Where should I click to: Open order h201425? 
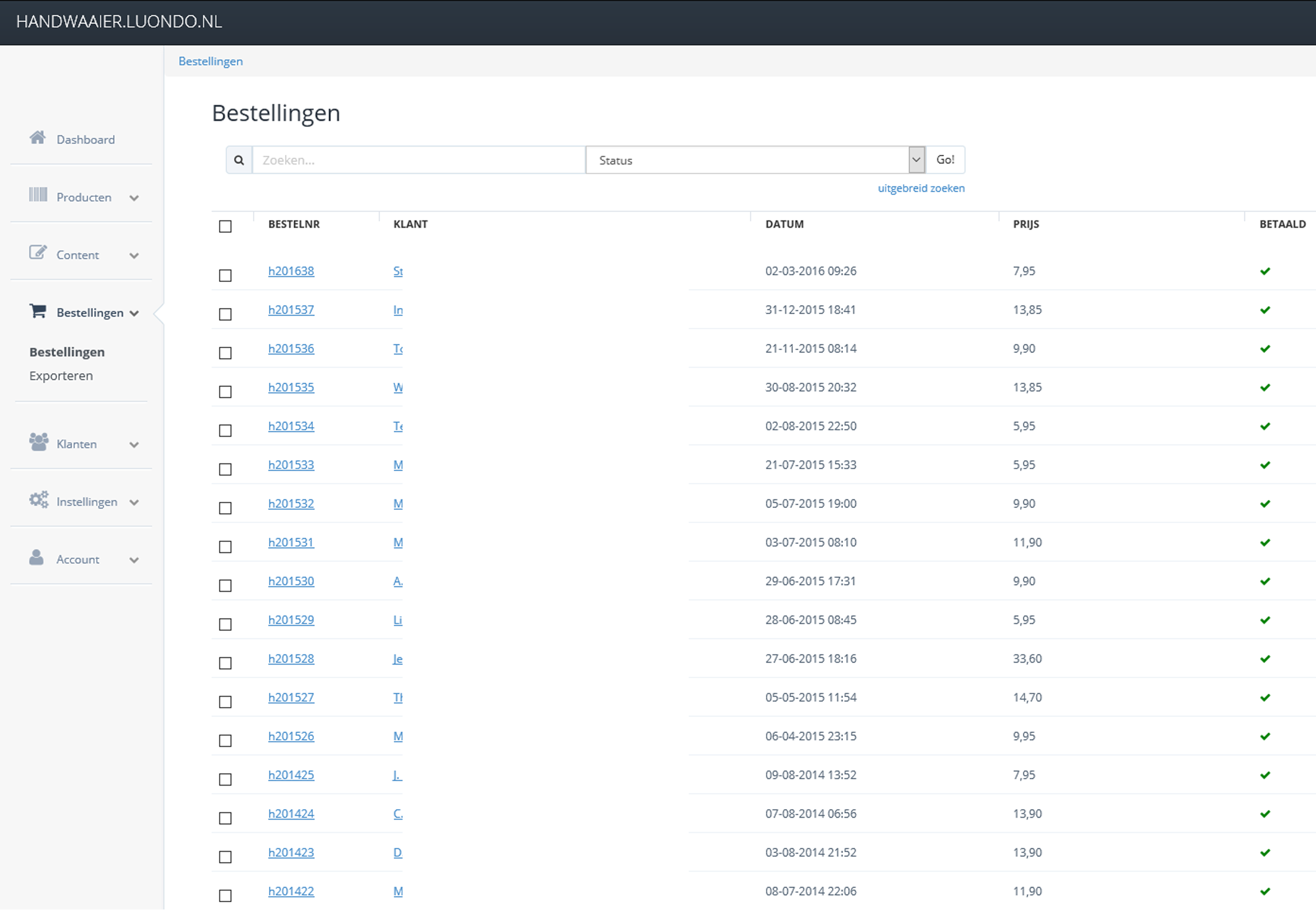[291, 775]
